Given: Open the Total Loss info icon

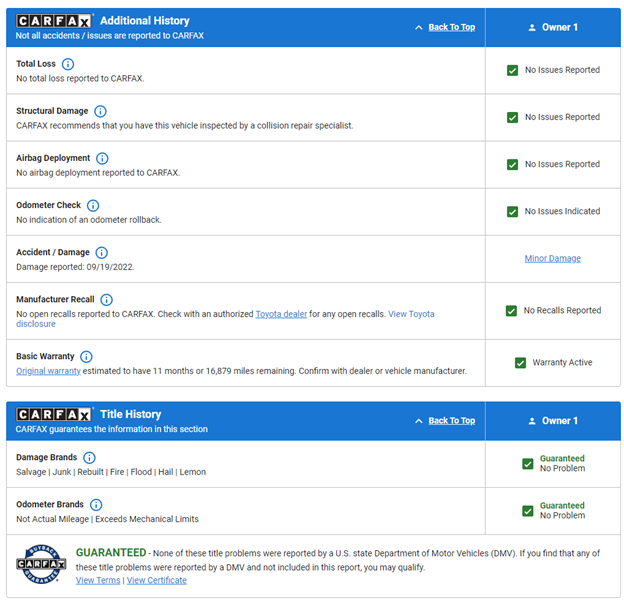Looking at the screenshot, I should point(68,64).
